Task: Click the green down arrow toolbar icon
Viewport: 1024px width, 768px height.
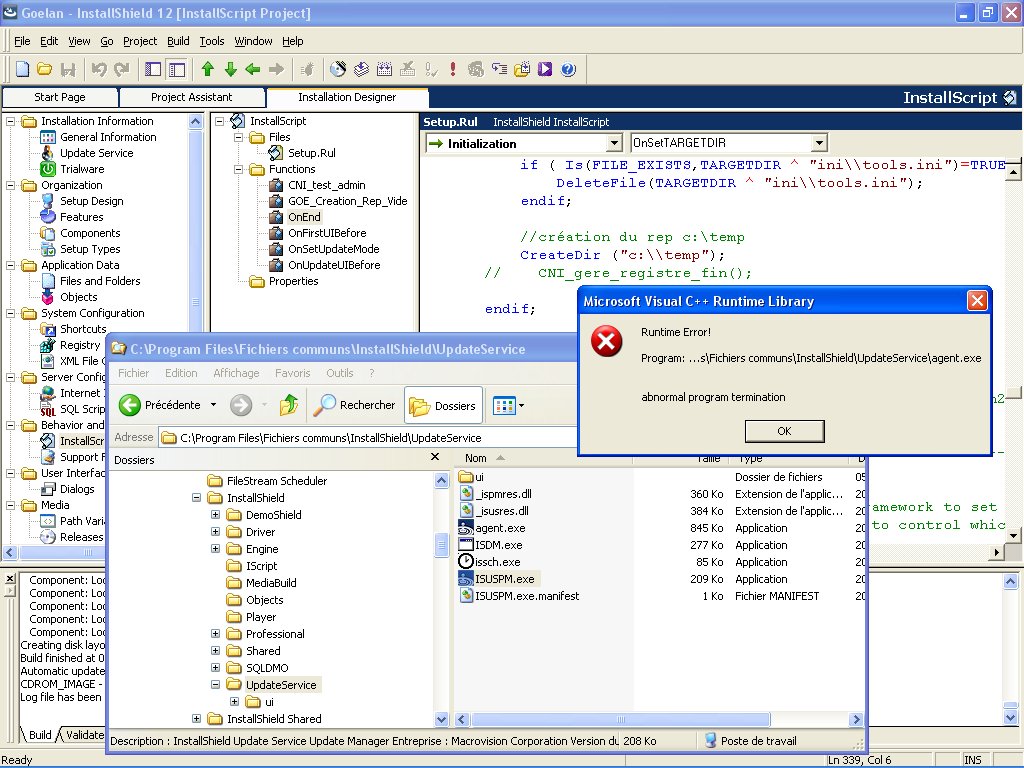Action: [230, 69]
